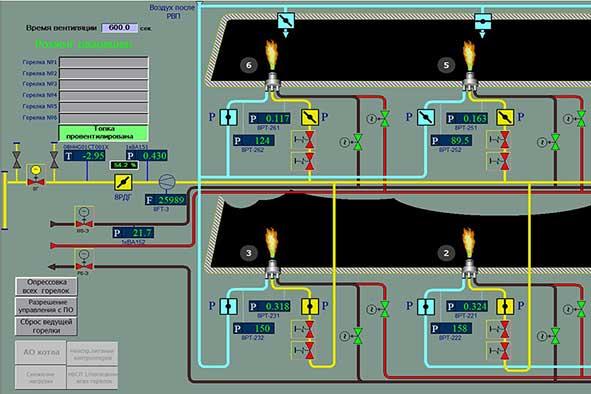Click burner 6 cyan air damper
Image resolution: width=591 pixels, height=394 pixels.
[x=228, y=118]
